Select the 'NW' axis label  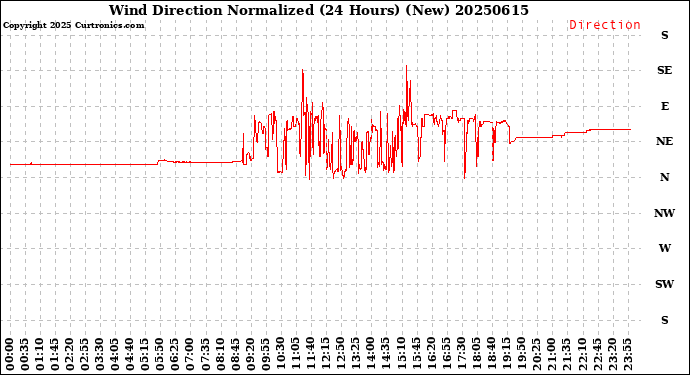(664, 213)
